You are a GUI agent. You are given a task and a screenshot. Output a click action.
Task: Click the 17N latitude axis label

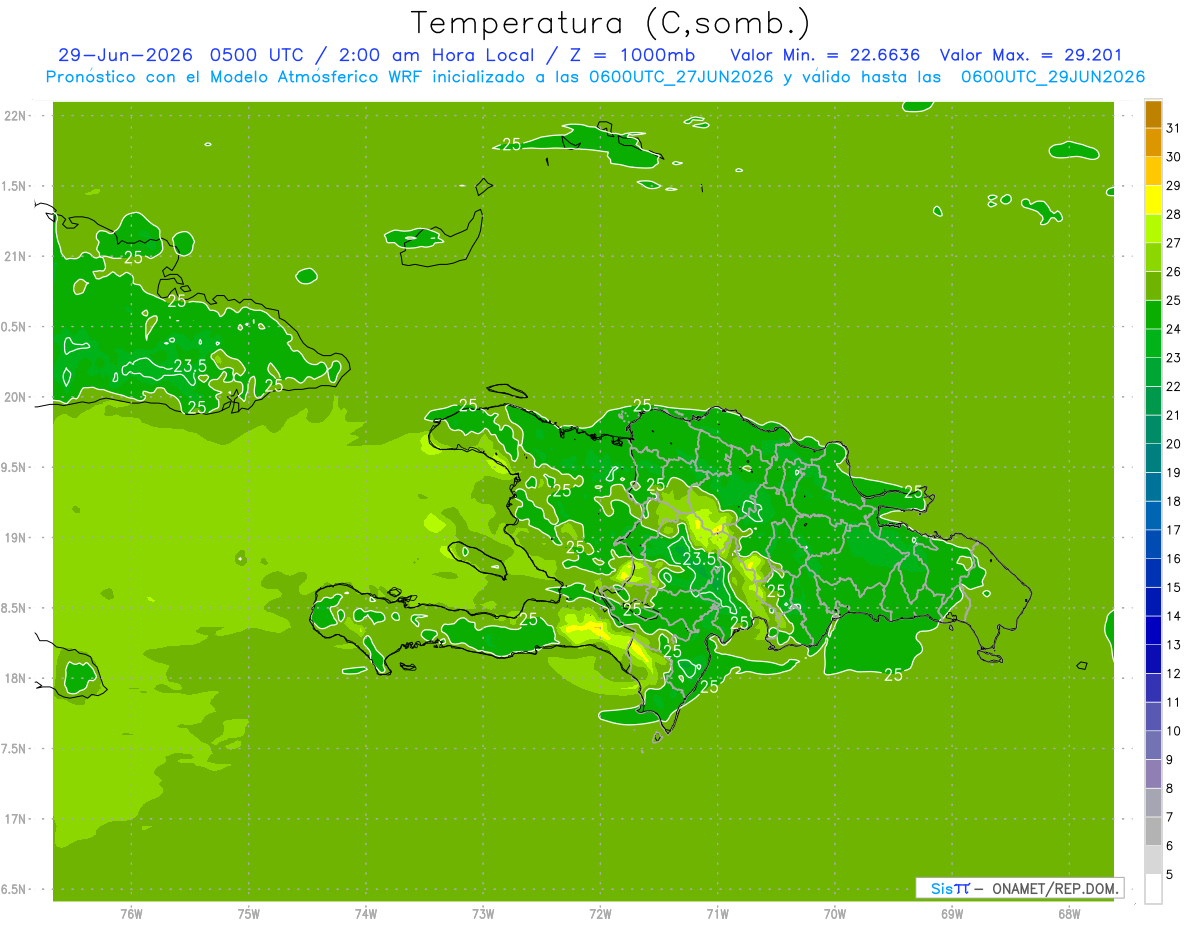[16, 819]
